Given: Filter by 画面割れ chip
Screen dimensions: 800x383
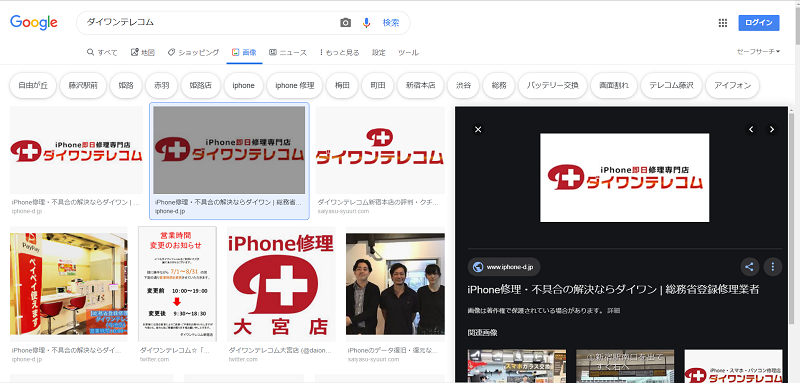Looking at the screenshot, I should pyautogui.click(x=614, y=86).
